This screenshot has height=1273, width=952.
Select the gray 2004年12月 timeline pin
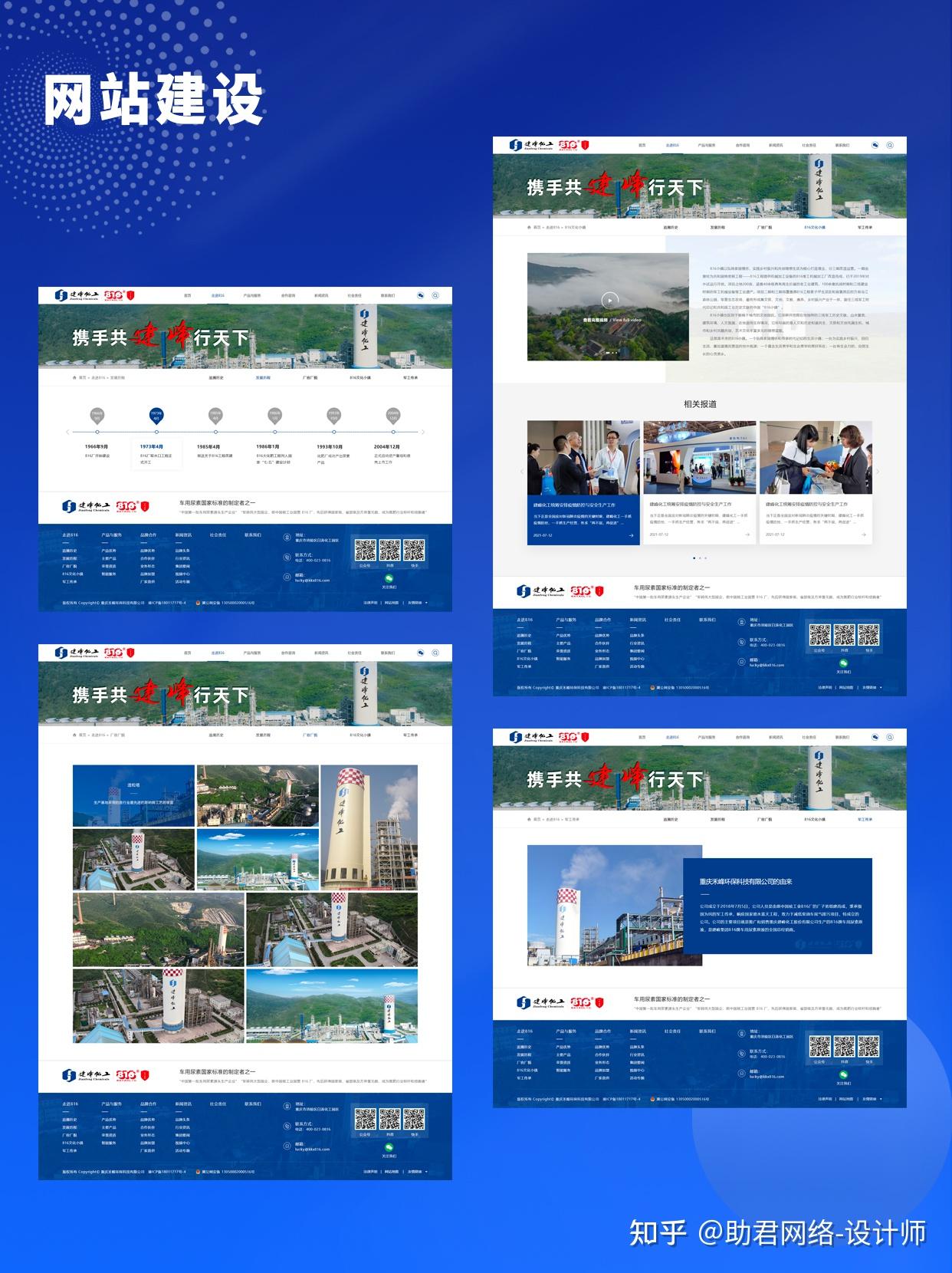pyautogui.click(x=392, y=415)
